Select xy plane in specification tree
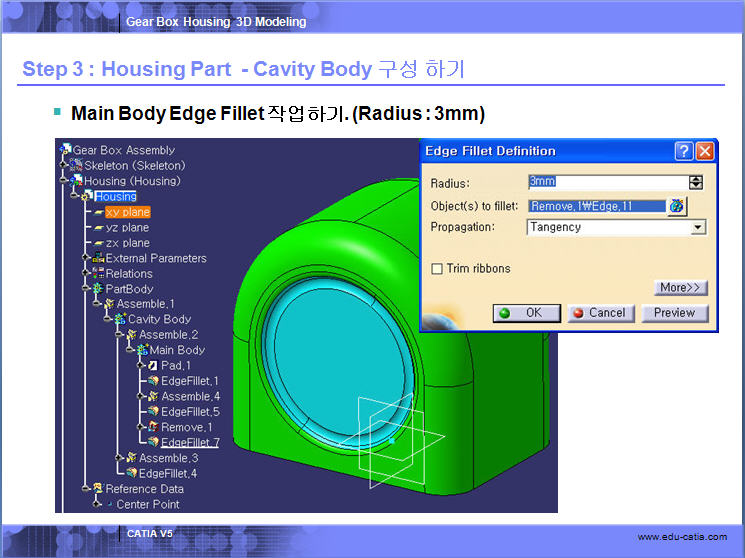Screen dimensions: 745x558 click(127, 212)
